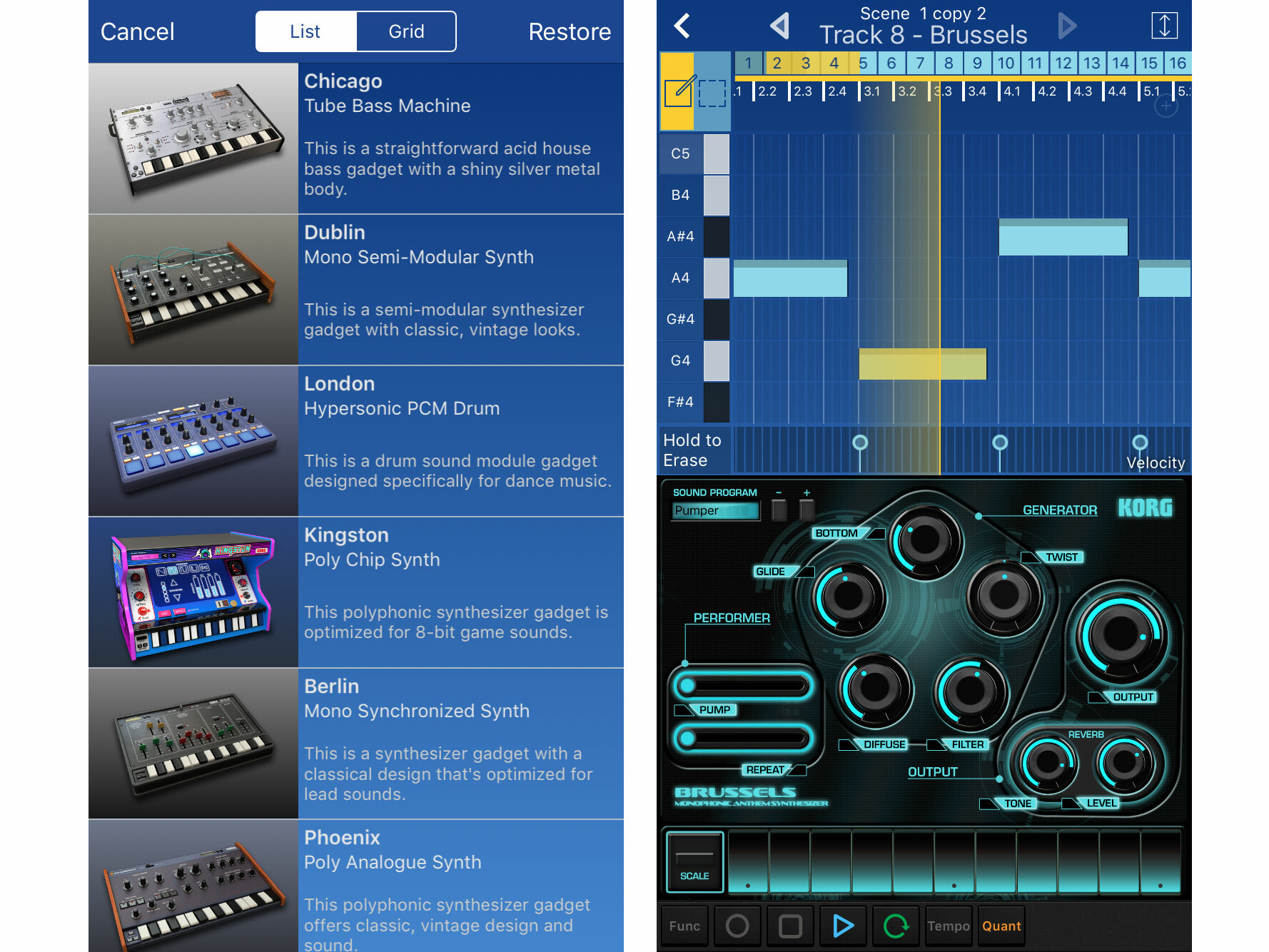Tap the Hold to Erase button
This screenshot has width=1269, height=952.
pyautogui.click(x=692, y=450)
